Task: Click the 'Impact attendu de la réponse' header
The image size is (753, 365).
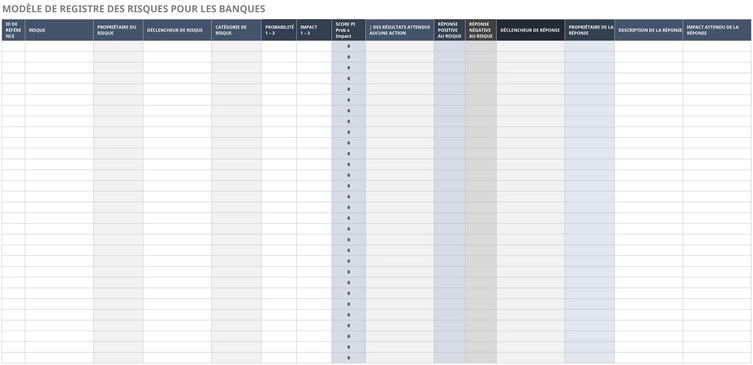Action: (717, 30)
